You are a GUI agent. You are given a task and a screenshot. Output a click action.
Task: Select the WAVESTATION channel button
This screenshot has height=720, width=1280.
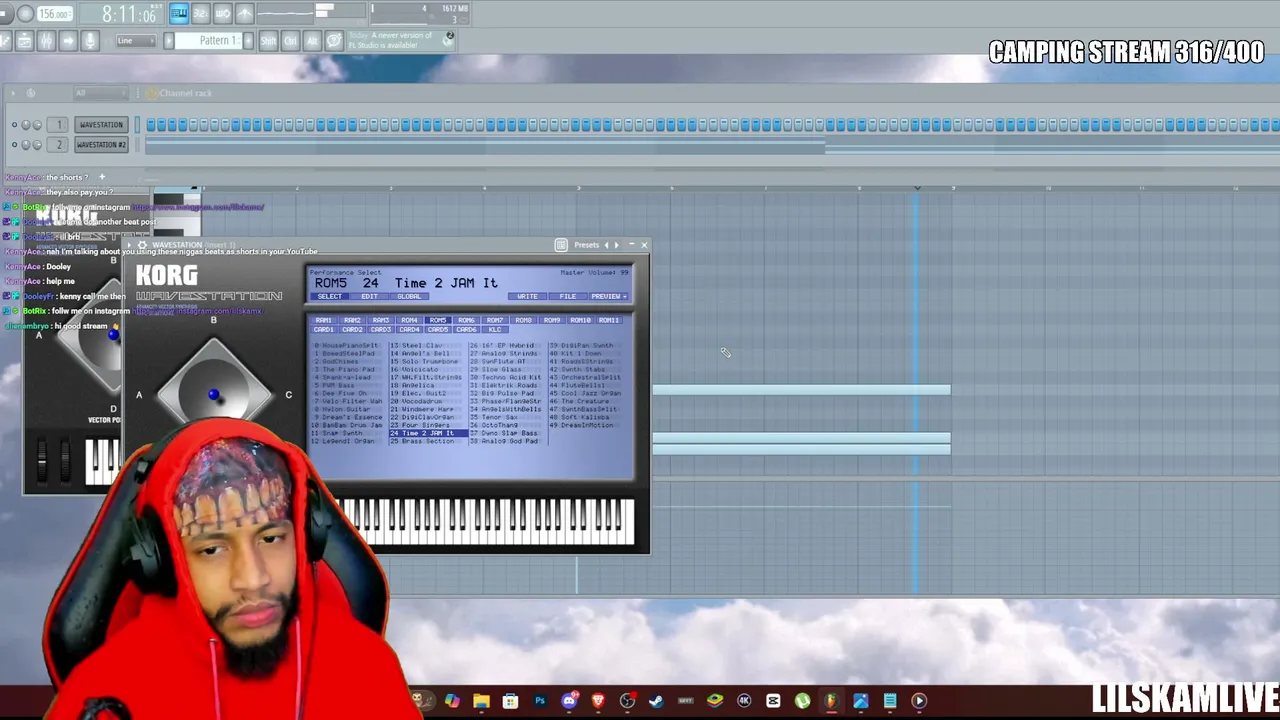click(x=101, y=125)
